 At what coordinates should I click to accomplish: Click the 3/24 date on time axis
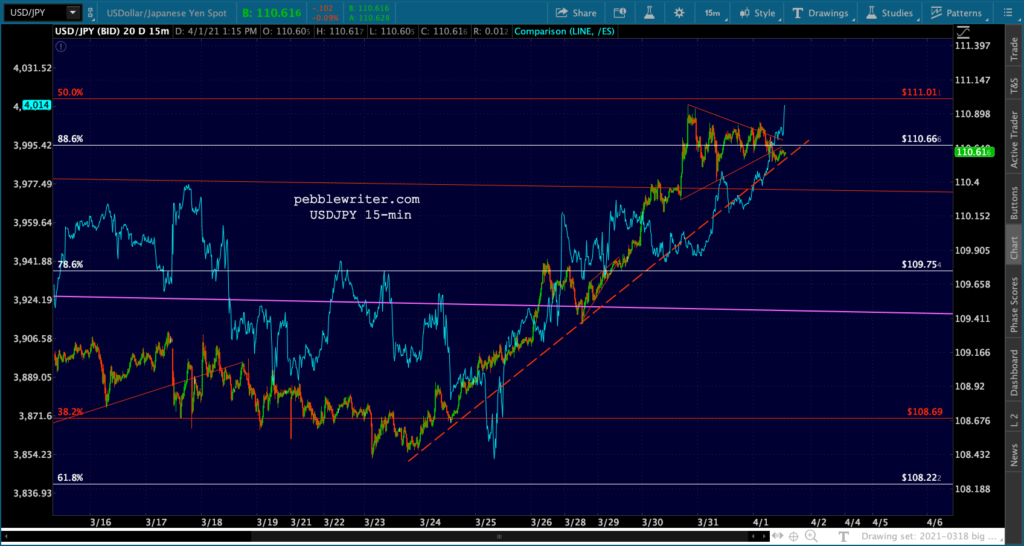click(430, 522)
